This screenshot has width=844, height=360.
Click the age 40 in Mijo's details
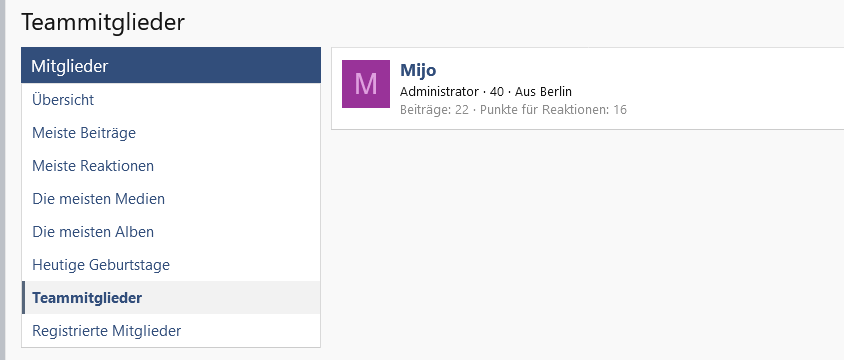[497, 91]
